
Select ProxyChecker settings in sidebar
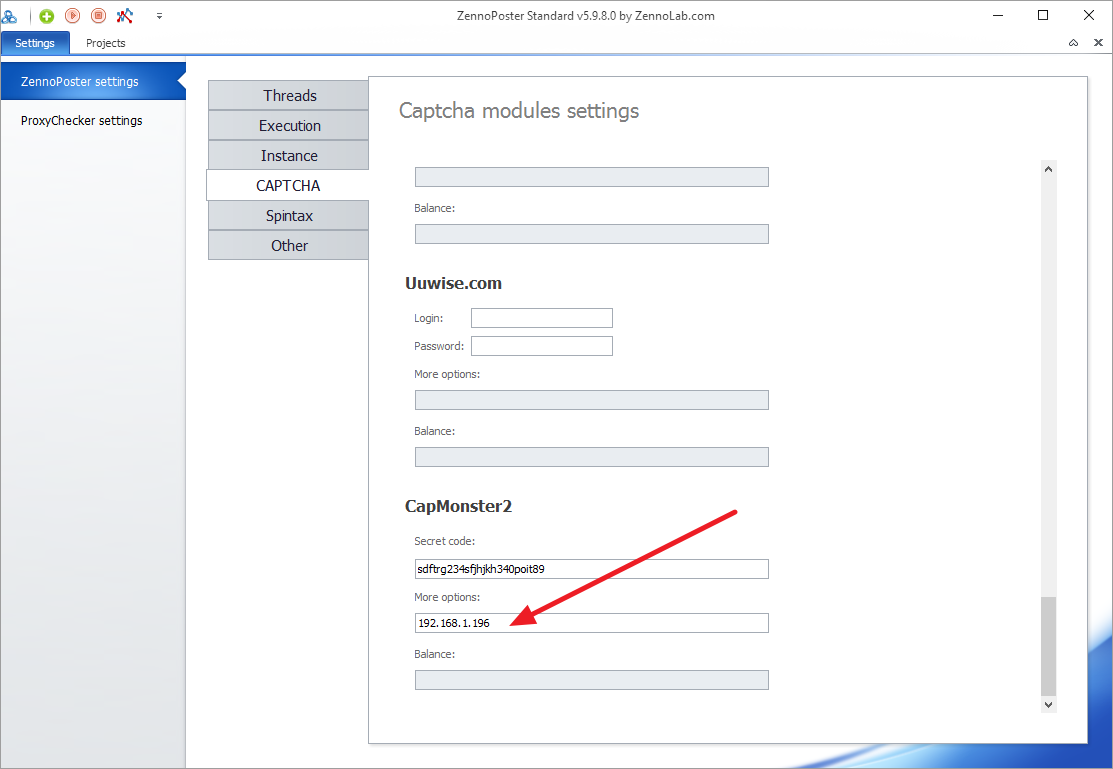93,120
